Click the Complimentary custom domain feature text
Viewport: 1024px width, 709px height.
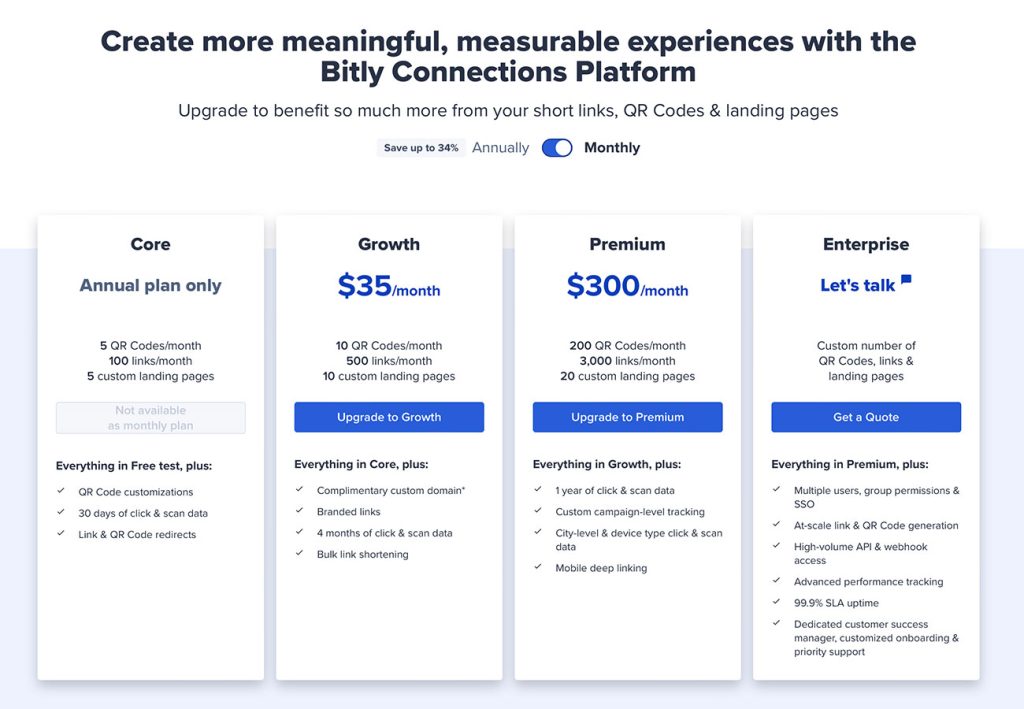(391, 490)
